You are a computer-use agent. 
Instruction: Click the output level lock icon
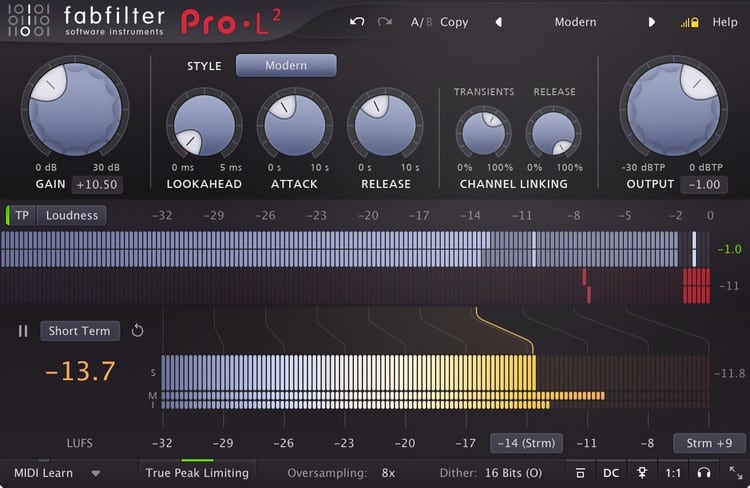(x=689, y=22)
